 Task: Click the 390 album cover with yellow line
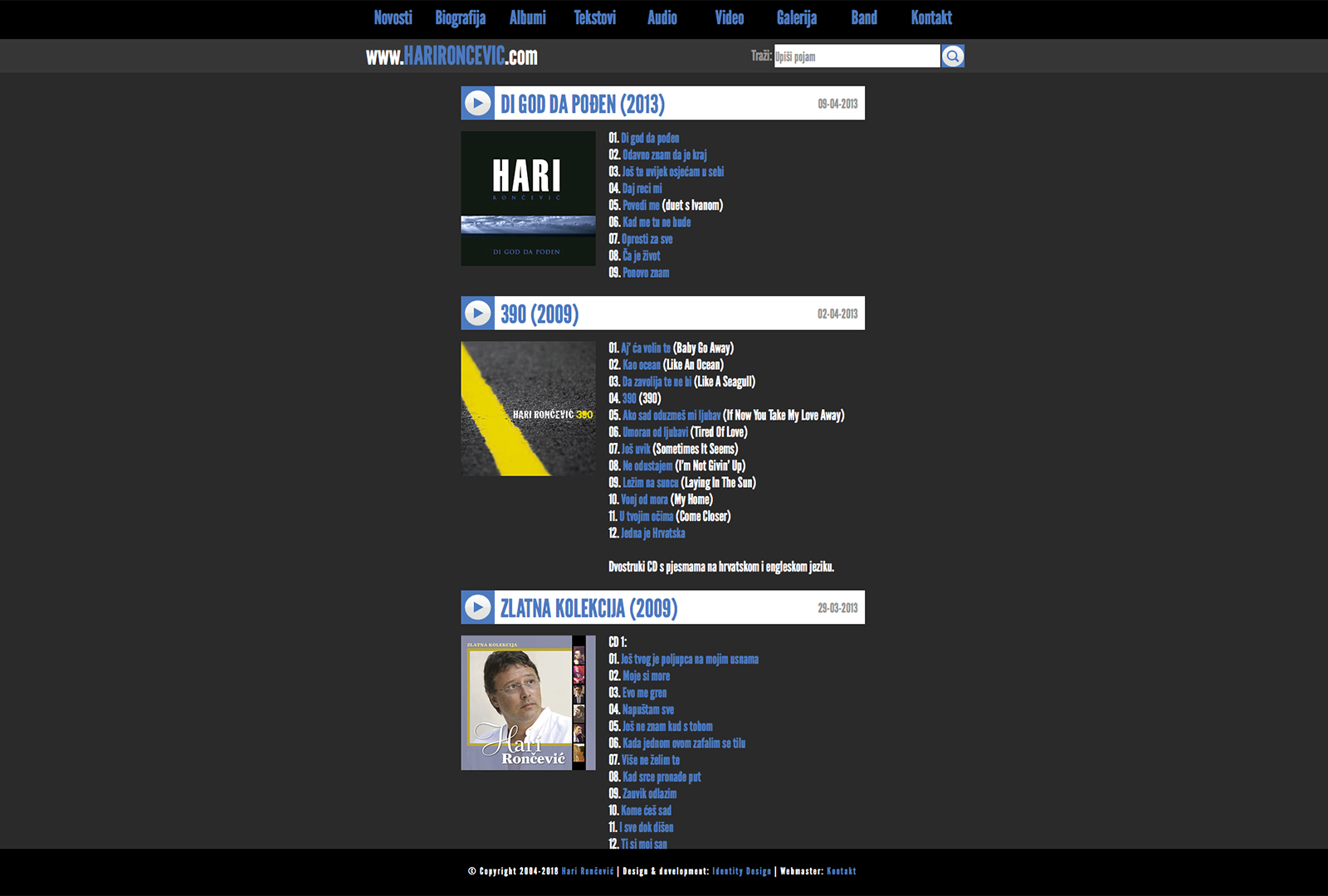pos(528,409)
